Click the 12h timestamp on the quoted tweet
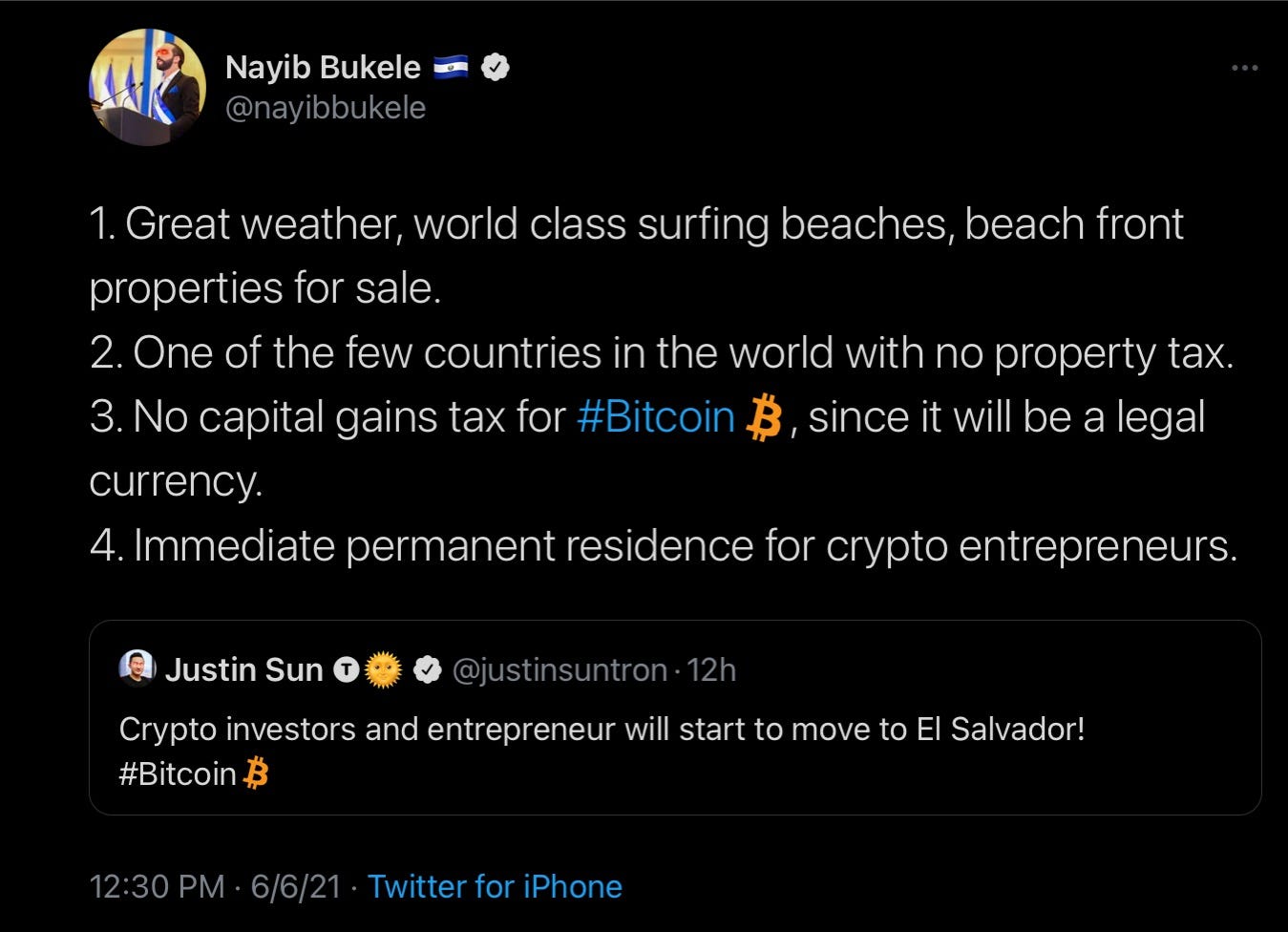 tap(713, 669)
